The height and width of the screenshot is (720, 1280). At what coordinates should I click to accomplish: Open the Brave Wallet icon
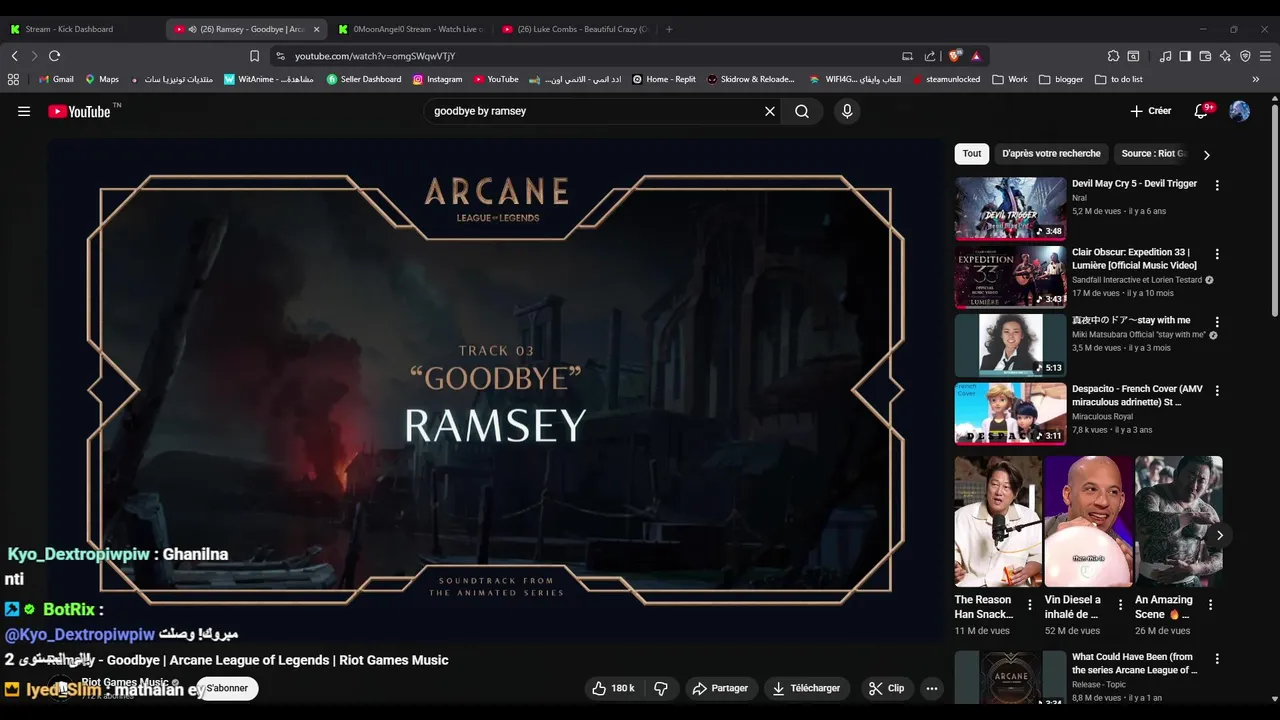coord(1205,56)
